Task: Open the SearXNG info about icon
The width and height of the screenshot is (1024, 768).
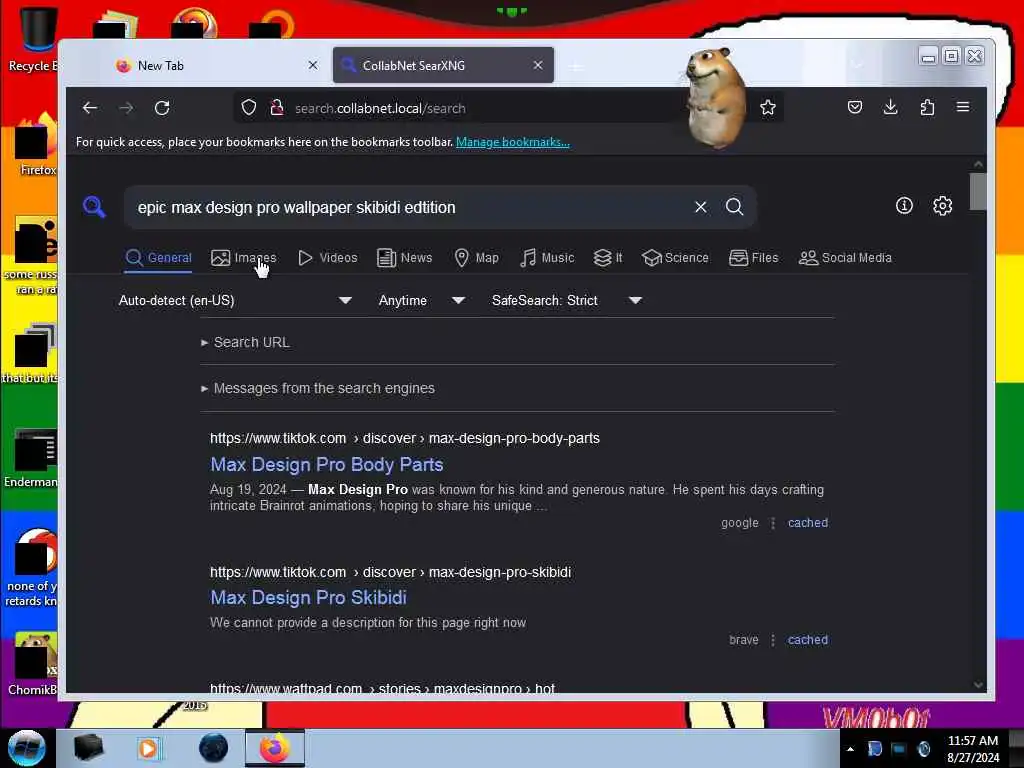Action: point(904,206)
